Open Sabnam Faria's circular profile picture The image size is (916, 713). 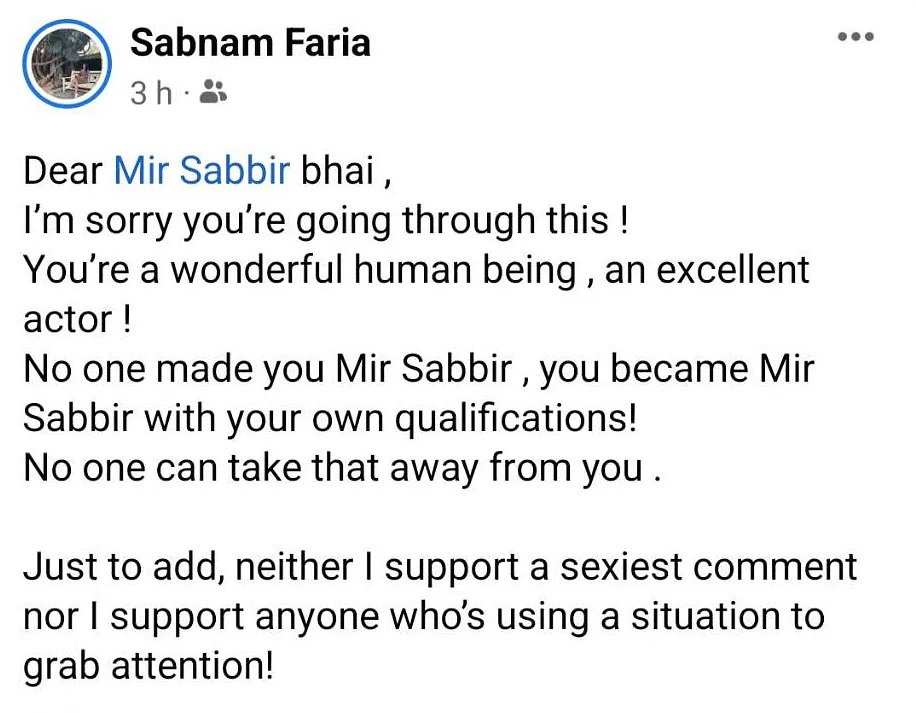(67, 64)
